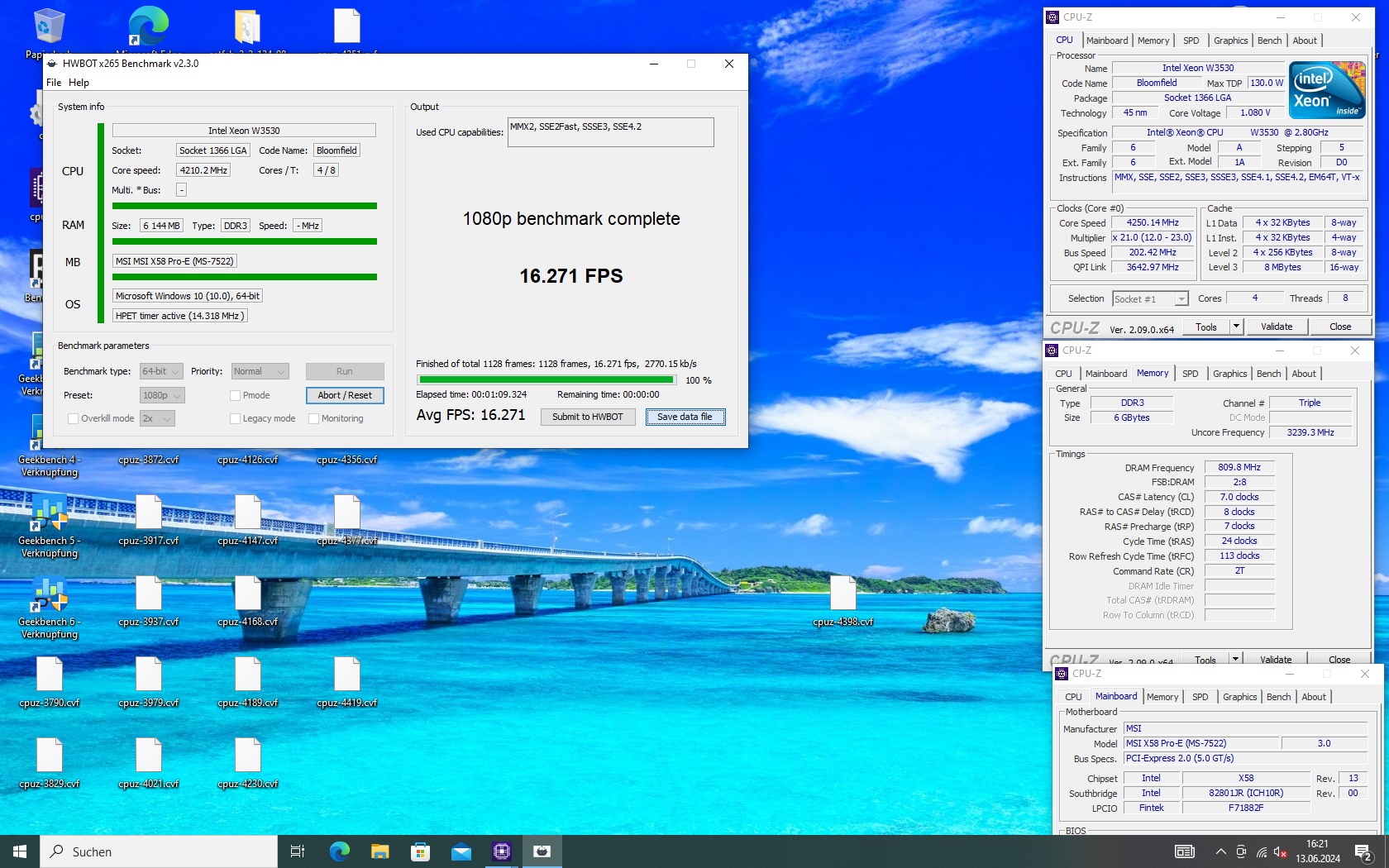The image size is (1389, 868).
Task: Open cpuz-4168.cvf file icon
Action: pos(248,602)
